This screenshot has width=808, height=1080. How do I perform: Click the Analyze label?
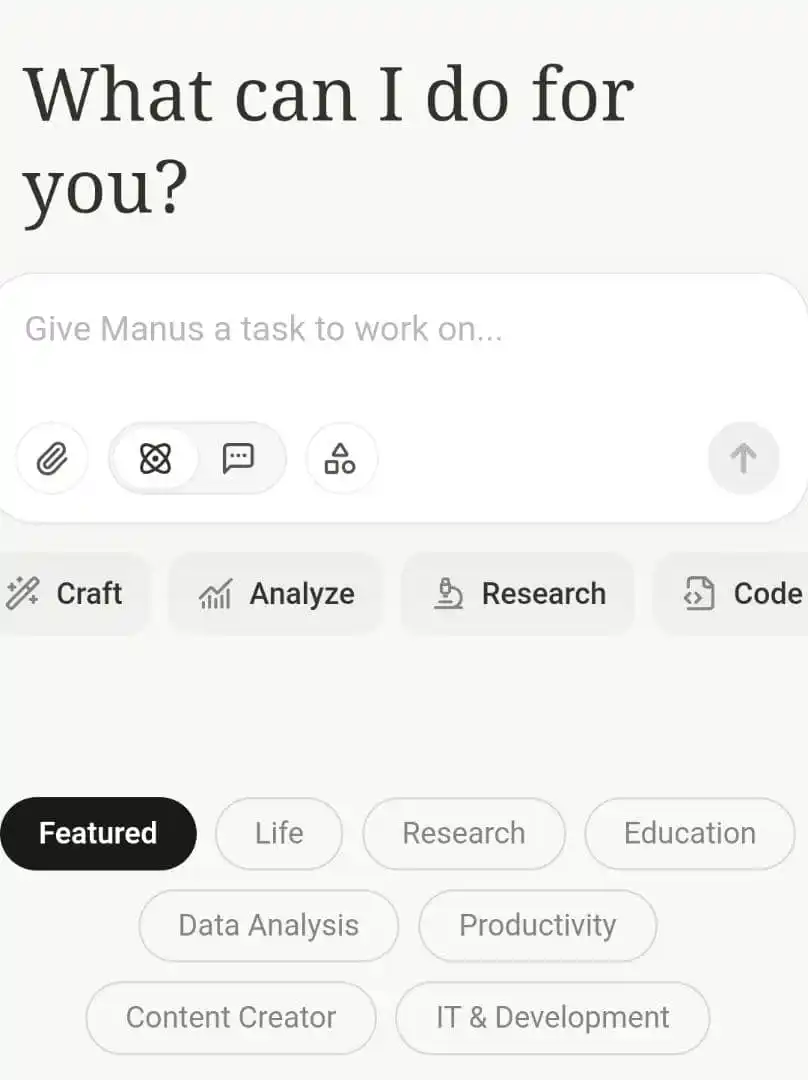[302, 594]
